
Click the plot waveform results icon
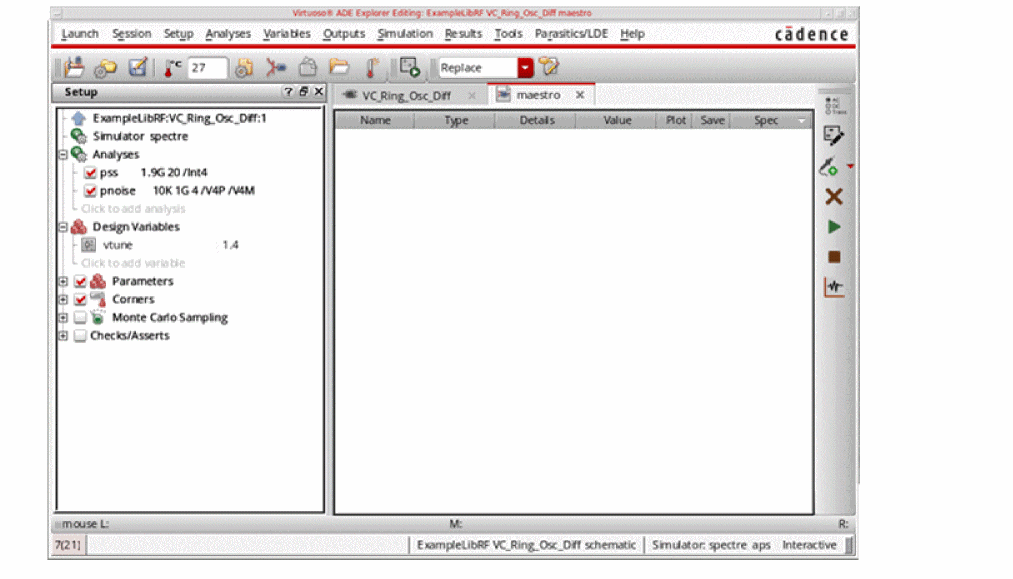point(834,287)
